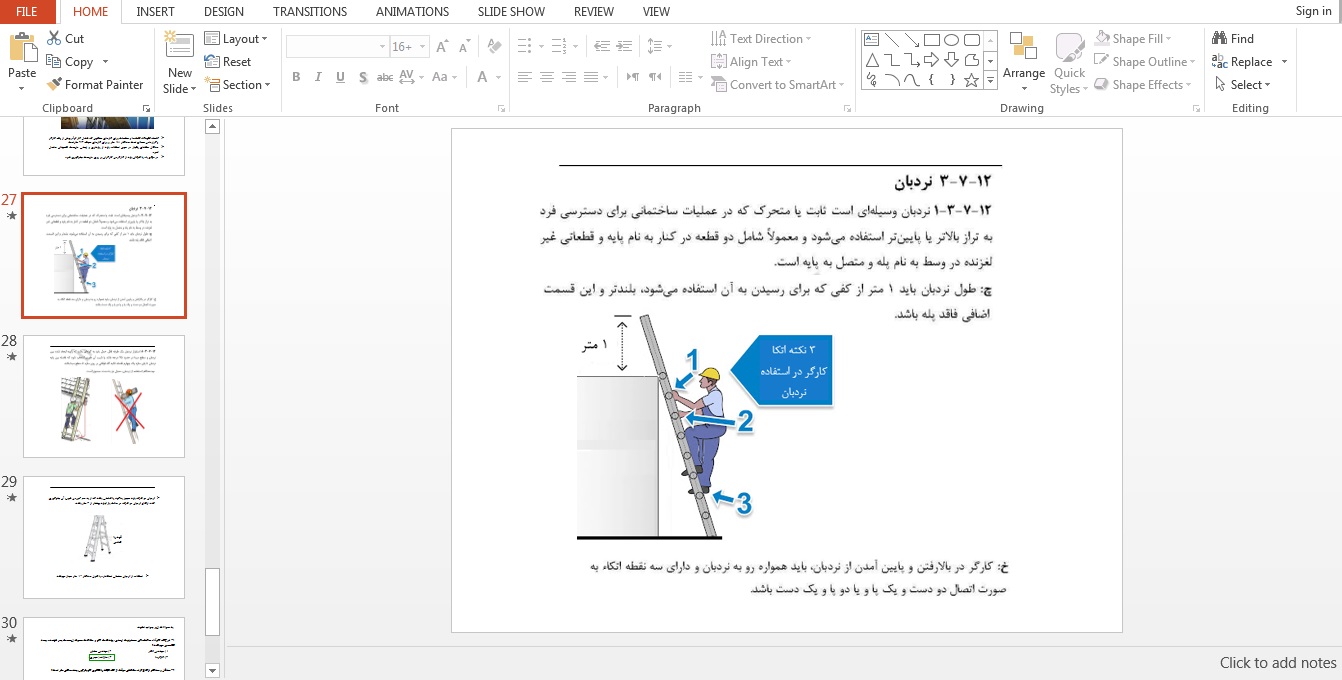Toggle numbered list

pos(559,47)
